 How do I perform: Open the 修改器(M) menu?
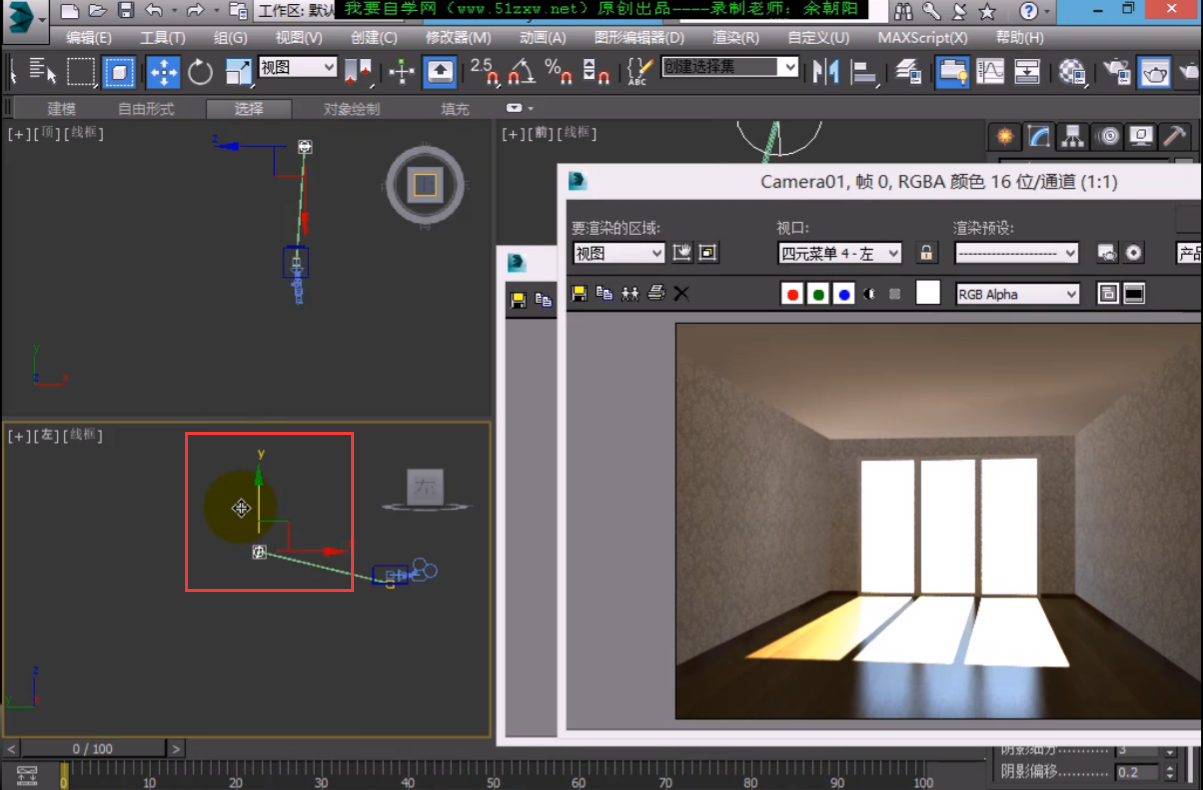tap(458, 38)
